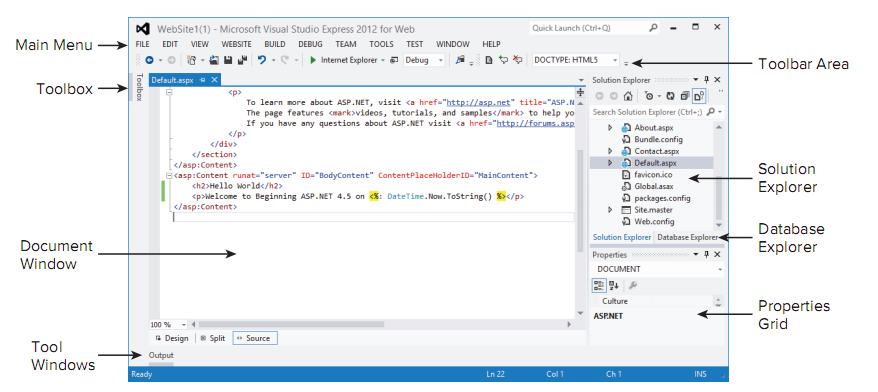Open the DEBUG menu

tap(310, 44)
